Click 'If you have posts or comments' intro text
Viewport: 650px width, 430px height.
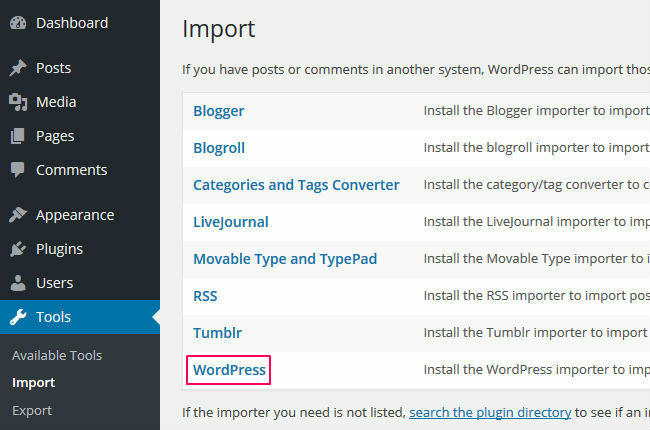tap(416, 70)
